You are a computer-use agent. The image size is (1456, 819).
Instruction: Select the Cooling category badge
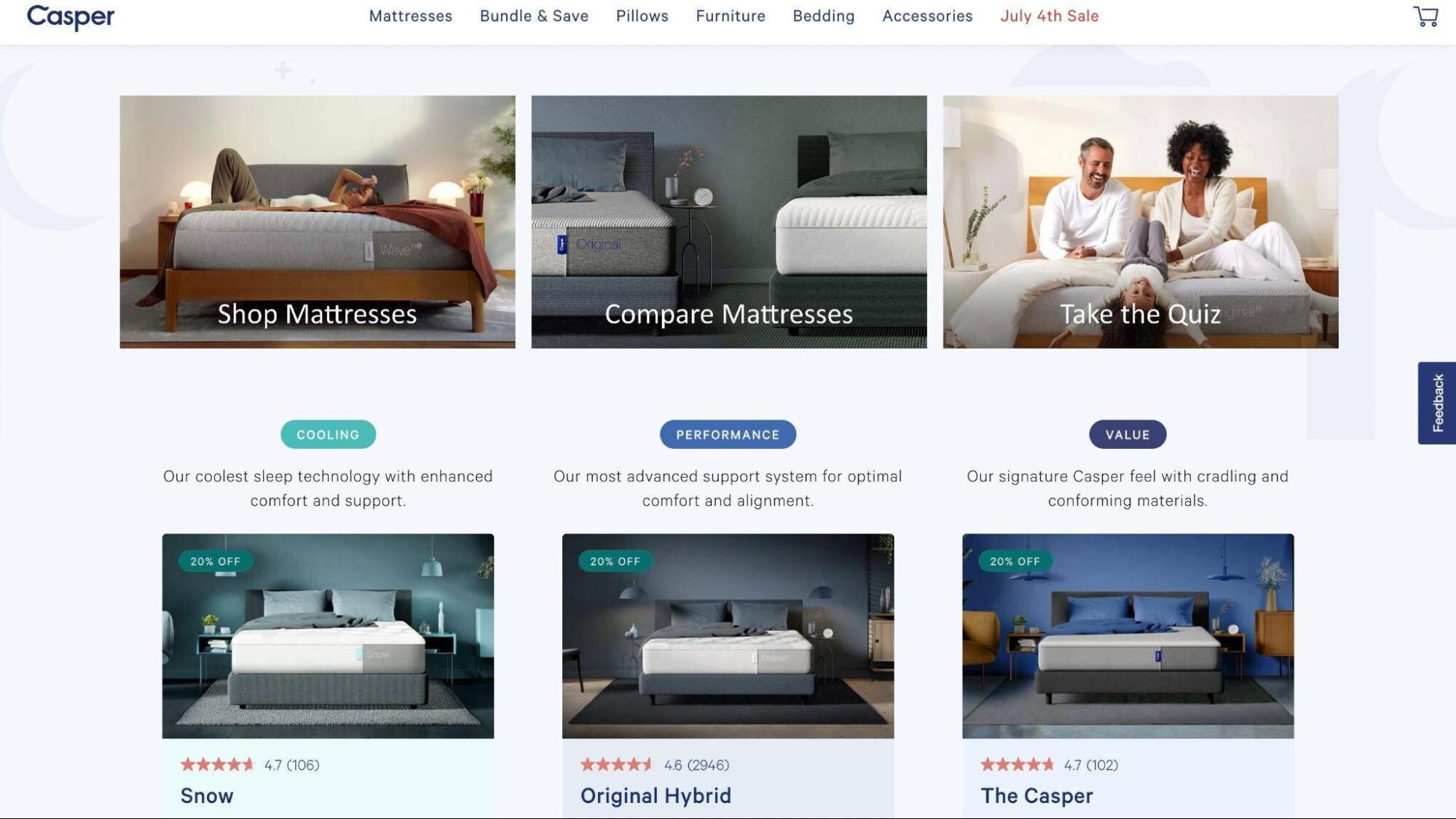point(328,434)
